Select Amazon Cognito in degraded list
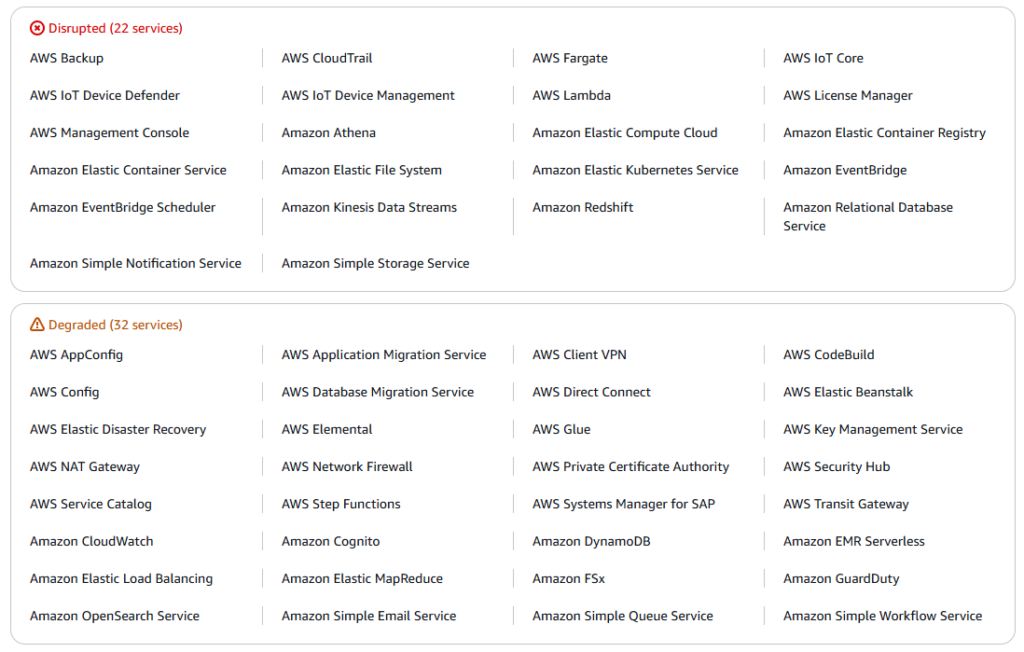Viewport: 1024px width, 652px height. coord(330,542)
